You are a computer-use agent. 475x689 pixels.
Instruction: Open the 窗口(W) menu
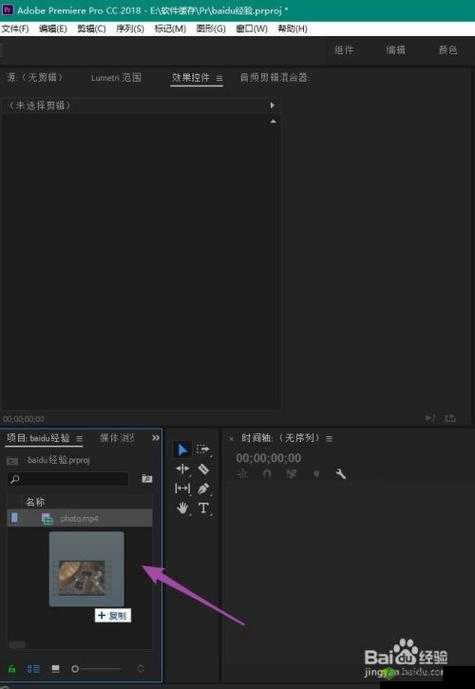coord(251,29)
